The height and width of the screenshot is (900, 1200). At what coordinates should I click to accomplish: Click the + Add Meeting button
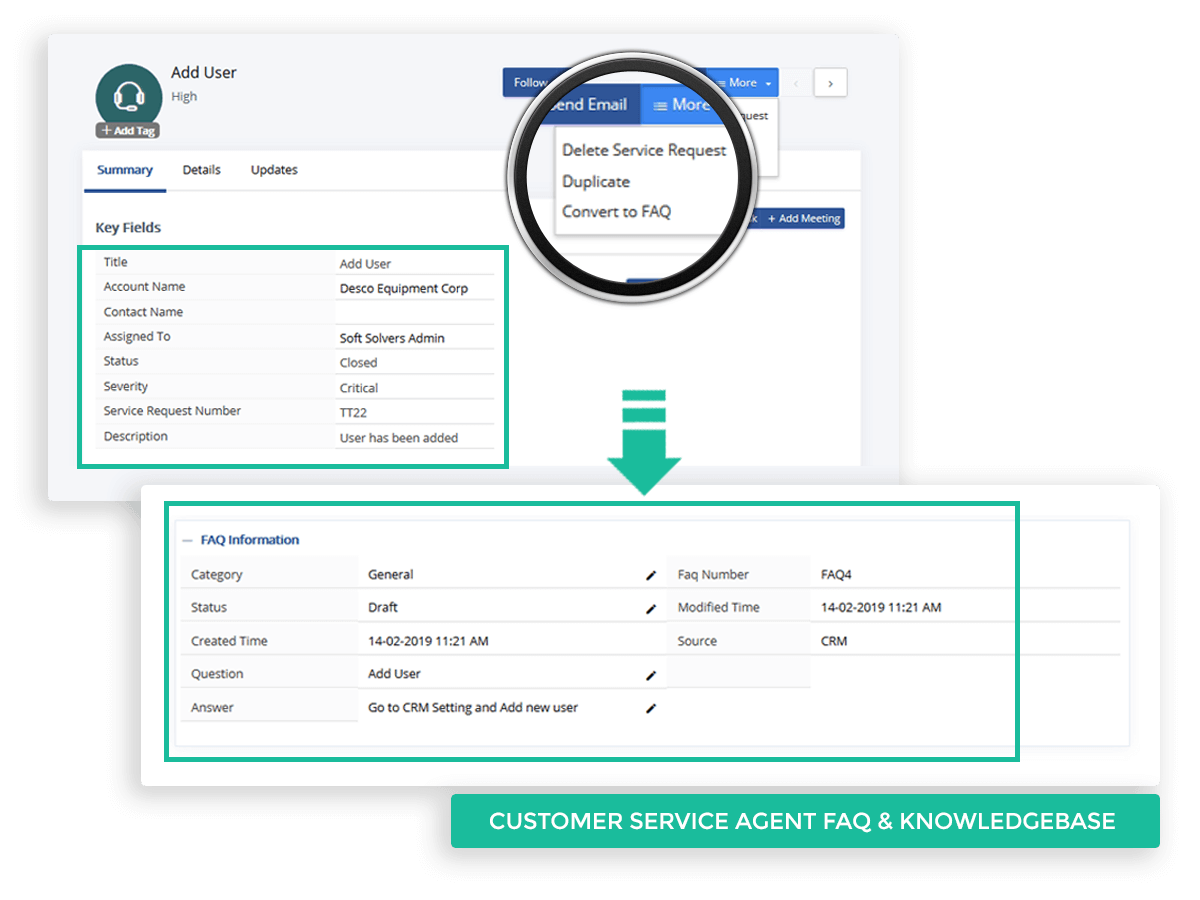[x=804, y=218]
